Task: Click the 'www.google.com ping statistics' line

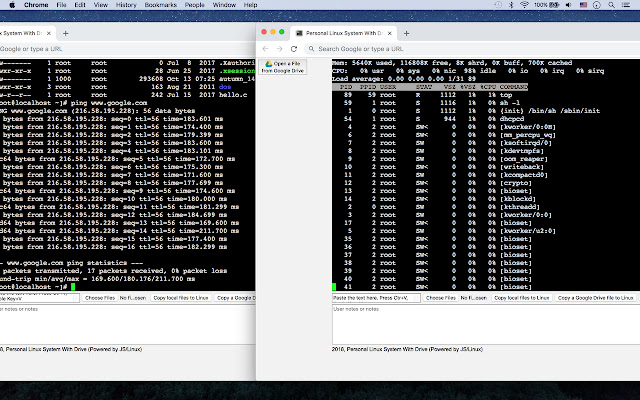Action: (71, 263)
